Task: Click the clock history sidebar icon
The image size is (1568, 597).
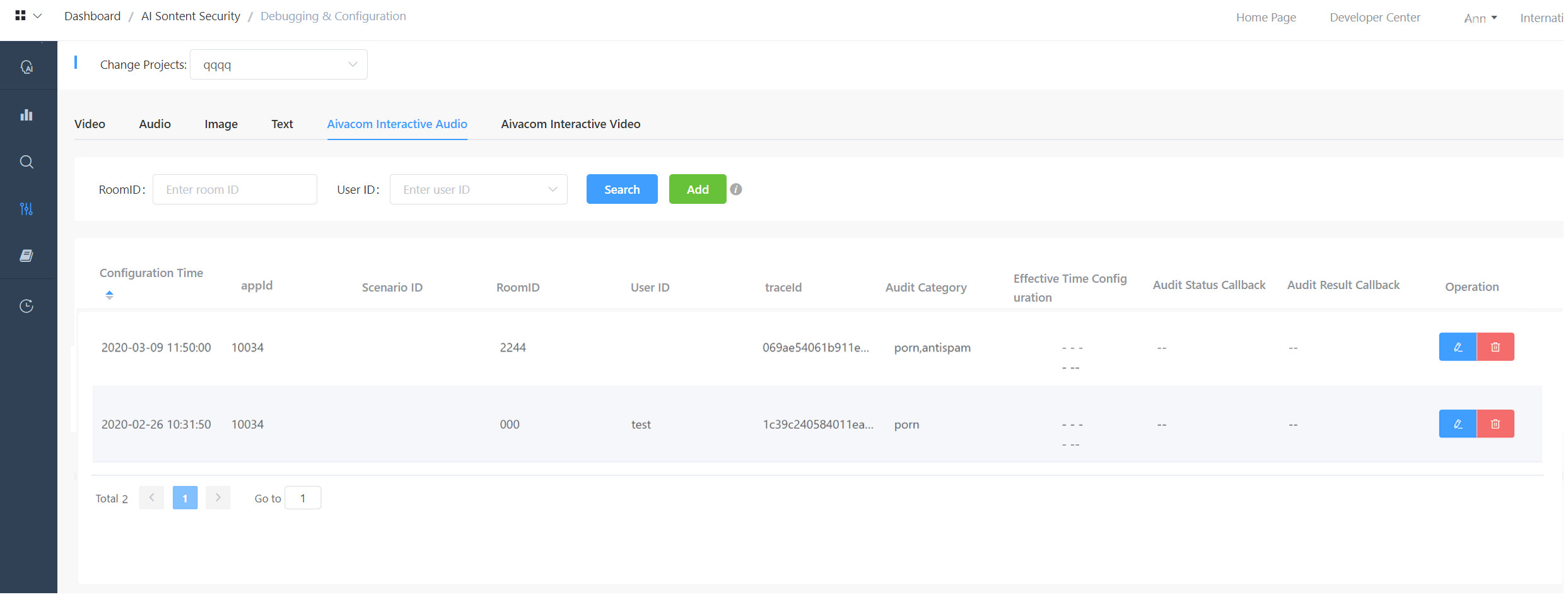Action: 26,306
